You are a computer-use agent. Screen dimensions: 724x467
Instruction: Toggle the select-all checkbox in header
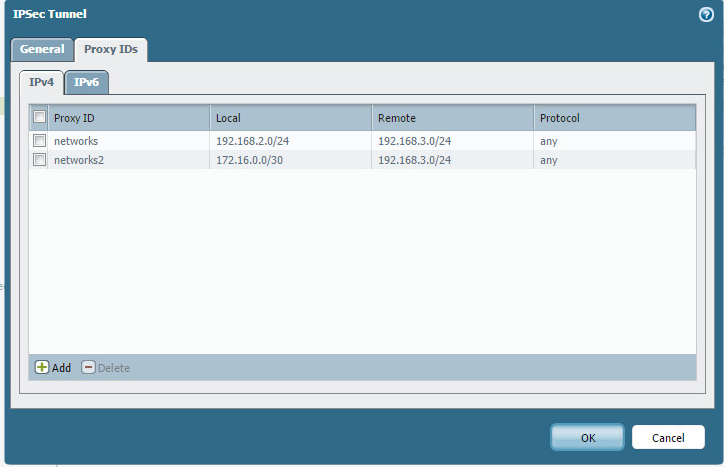pos(40,118)
